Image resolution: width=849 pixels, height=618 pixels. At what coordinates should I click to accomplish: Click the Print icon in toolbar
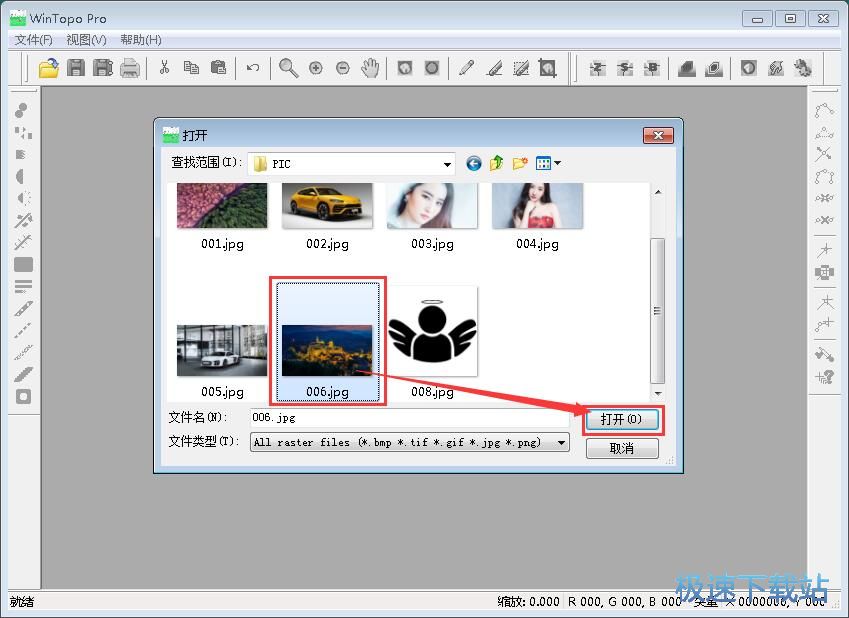tap(130, 68)
